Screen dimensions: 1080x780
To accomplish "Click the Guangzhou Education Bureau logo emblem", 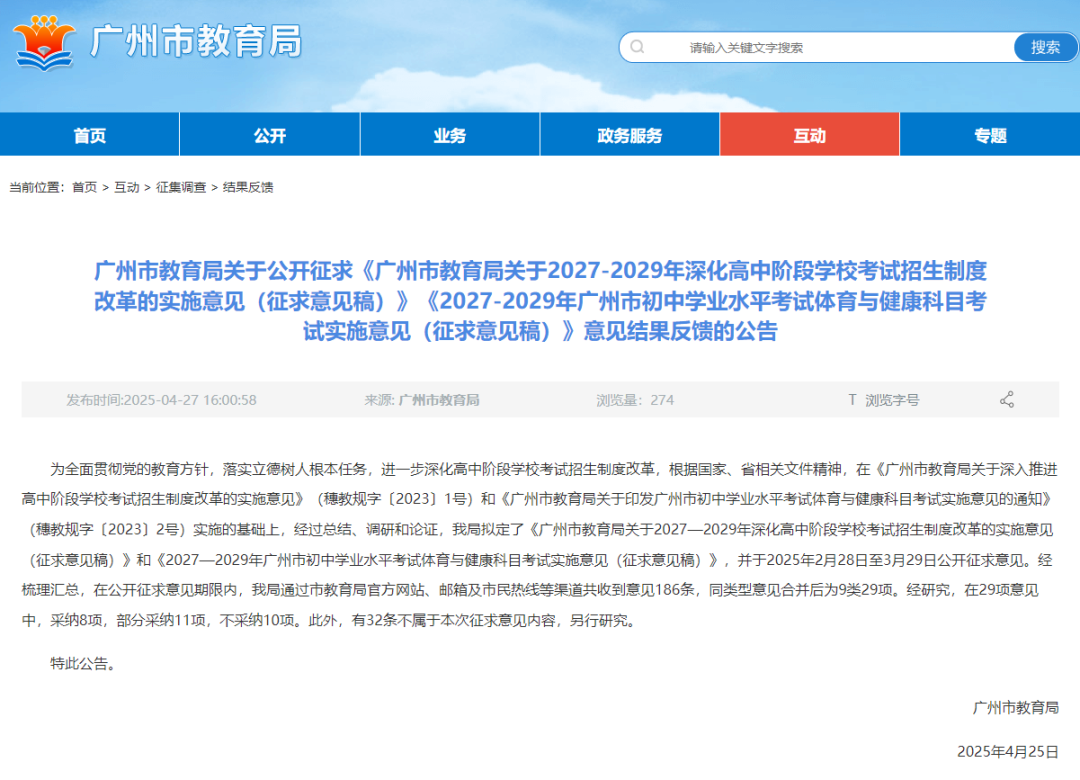I will (44, 43).
